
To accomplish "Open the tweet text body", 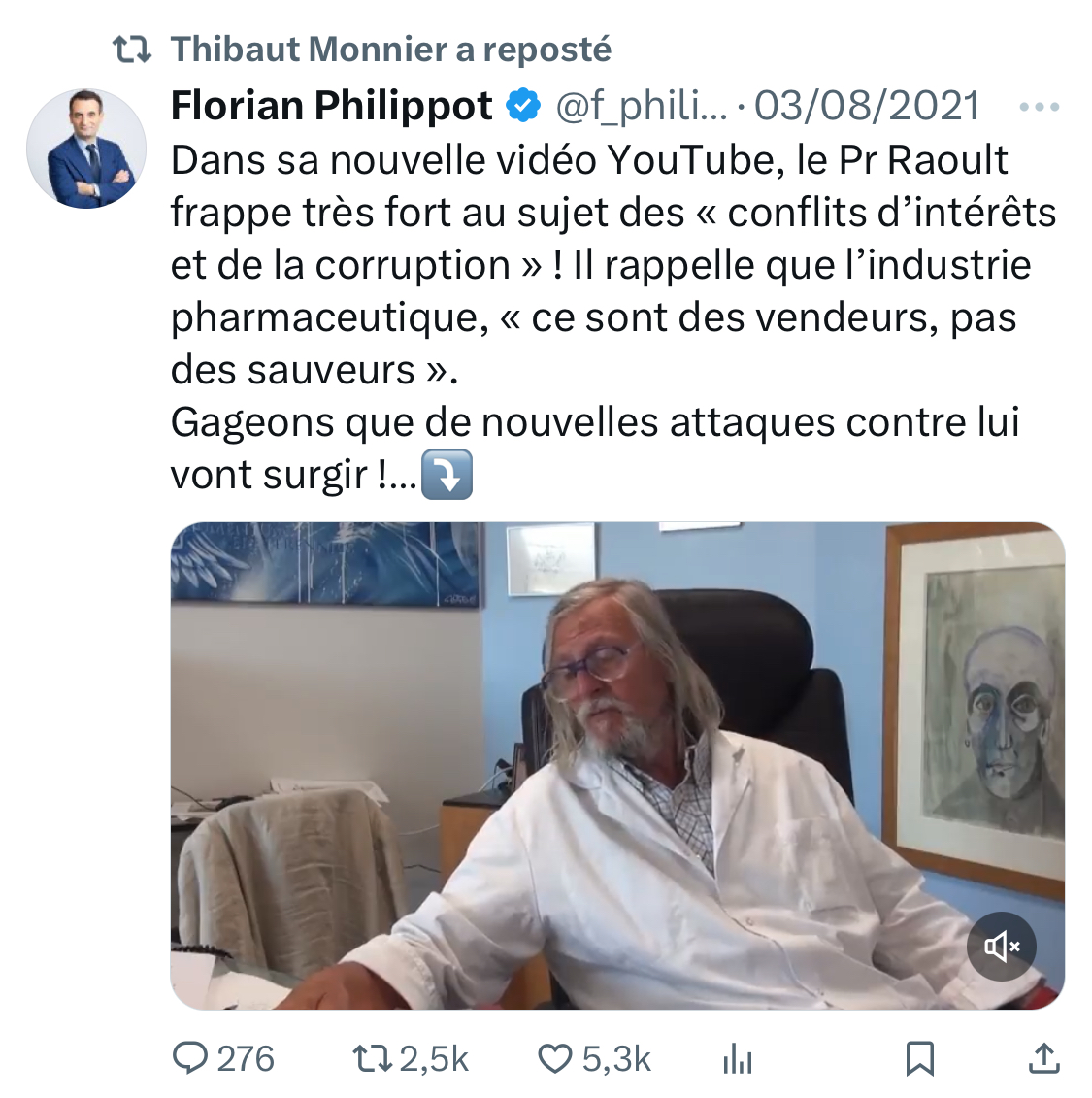I will [x=613, y=317].
